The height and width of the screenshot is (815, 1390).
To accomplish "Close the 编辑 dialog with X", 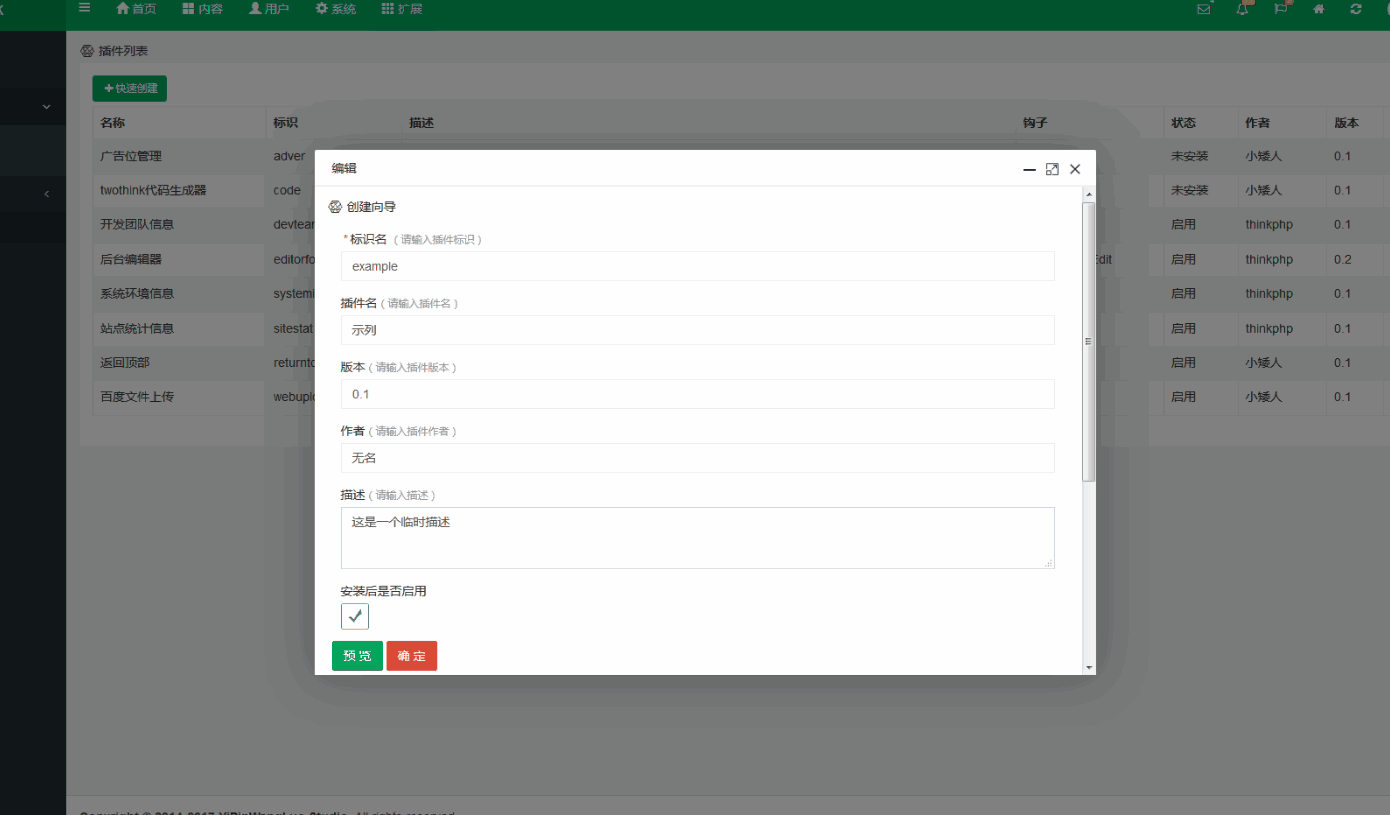I will coord(1075,169).
